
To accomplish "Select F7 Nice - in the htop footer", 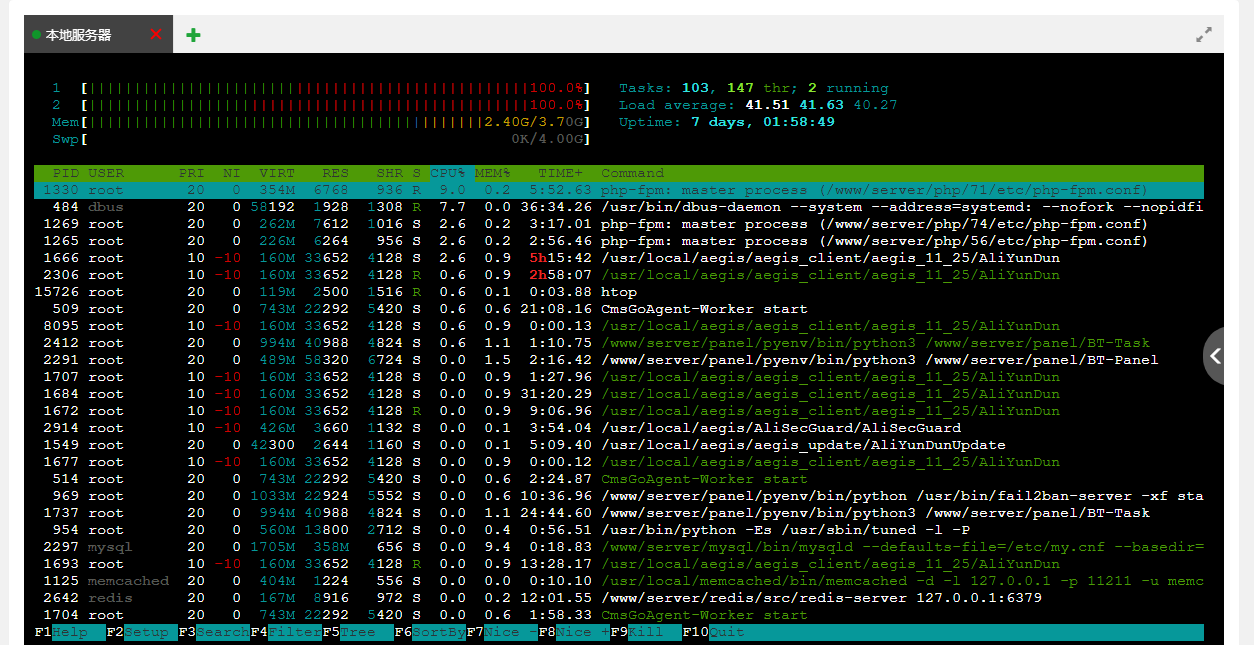I will point(502,632).
